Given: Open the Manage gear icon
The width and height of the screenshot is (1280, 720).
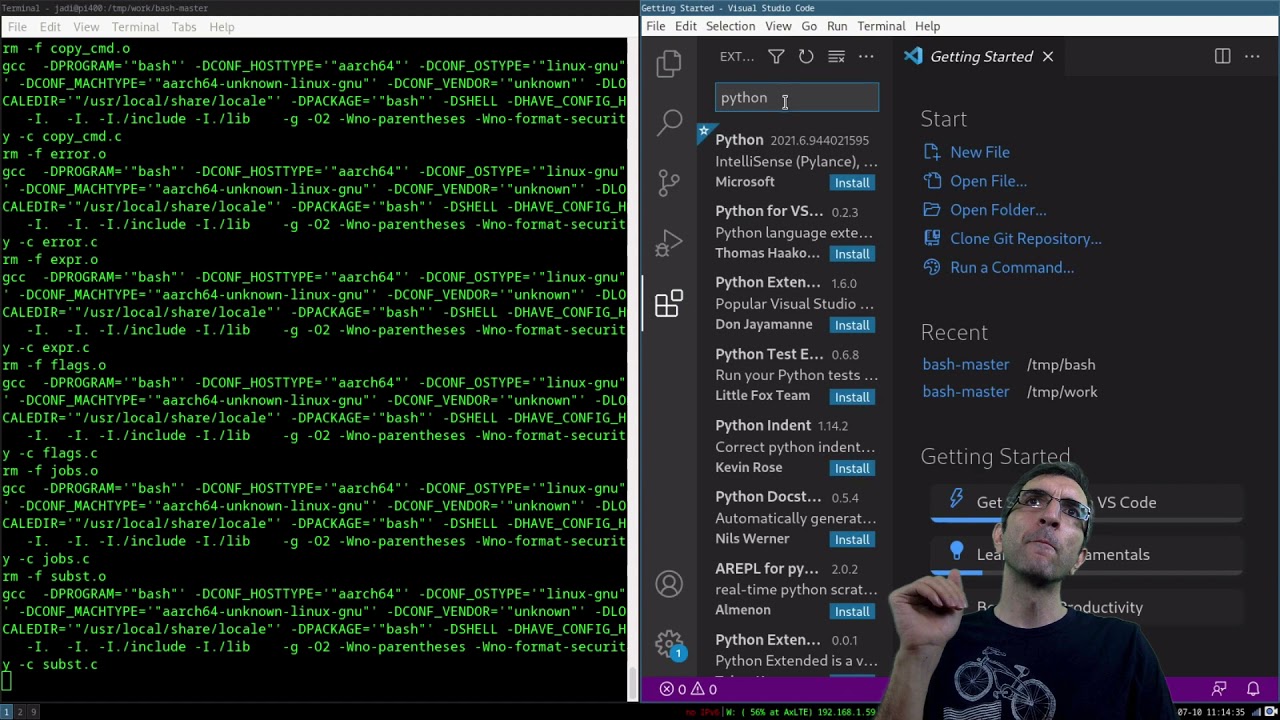Looking at the screenshot, I should point(669,643).
